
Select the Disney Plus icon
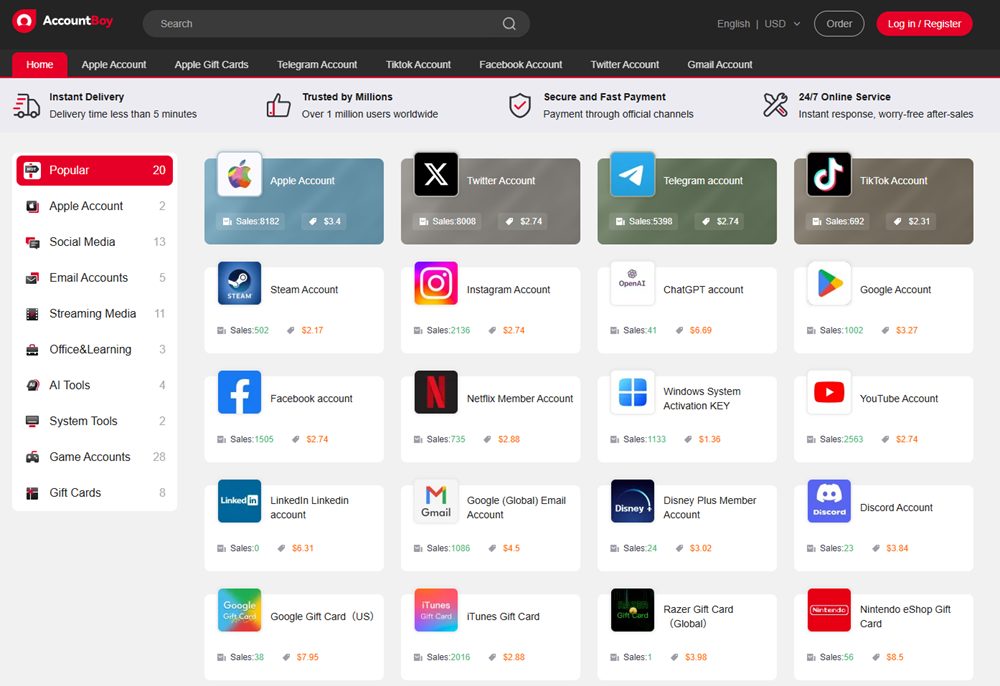click(x=633, y=501)
